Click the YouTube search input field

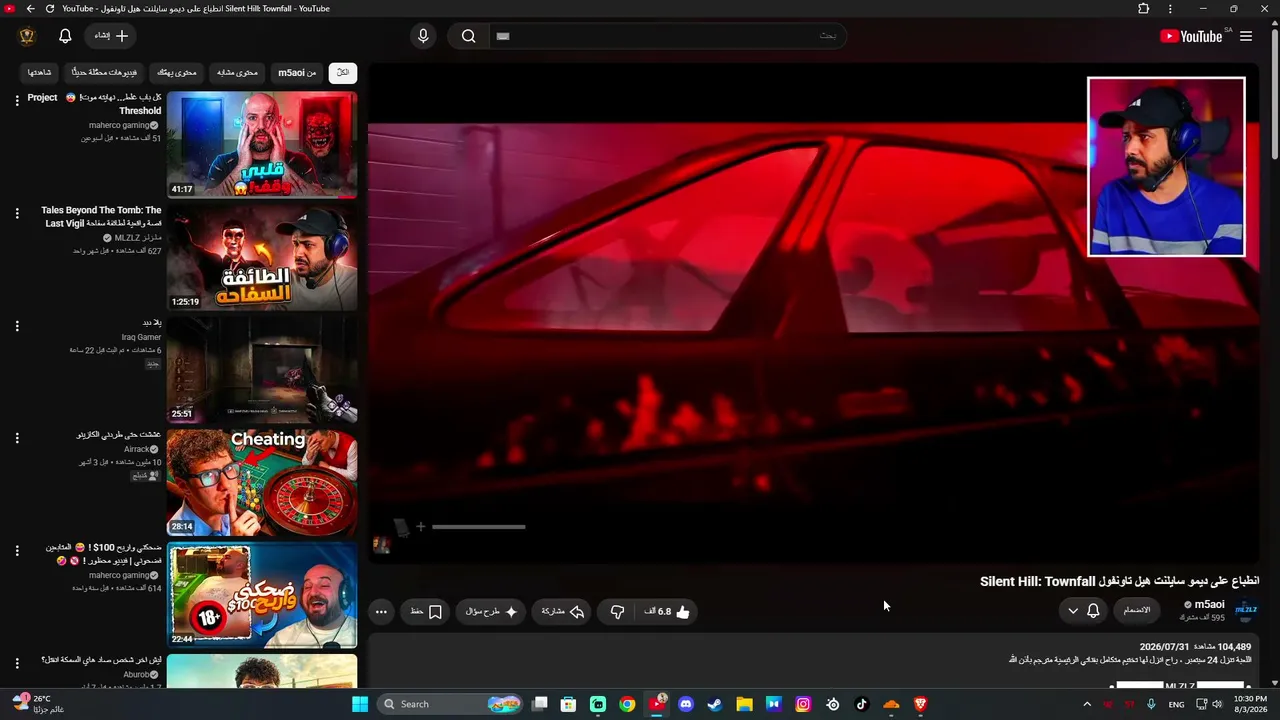coord(668,36)
